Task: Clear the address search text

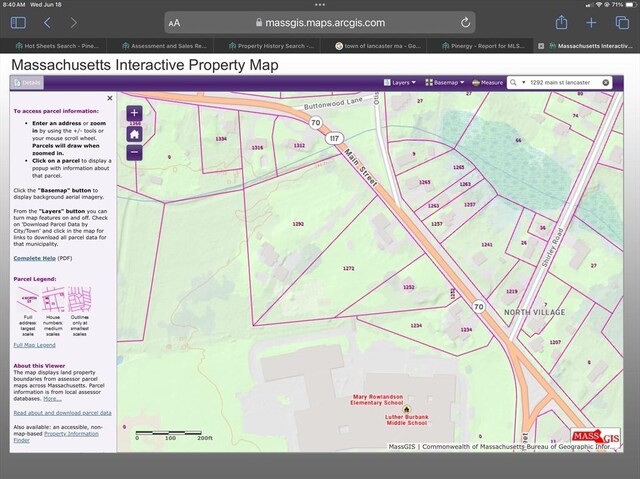Action: tap(606, 82)
